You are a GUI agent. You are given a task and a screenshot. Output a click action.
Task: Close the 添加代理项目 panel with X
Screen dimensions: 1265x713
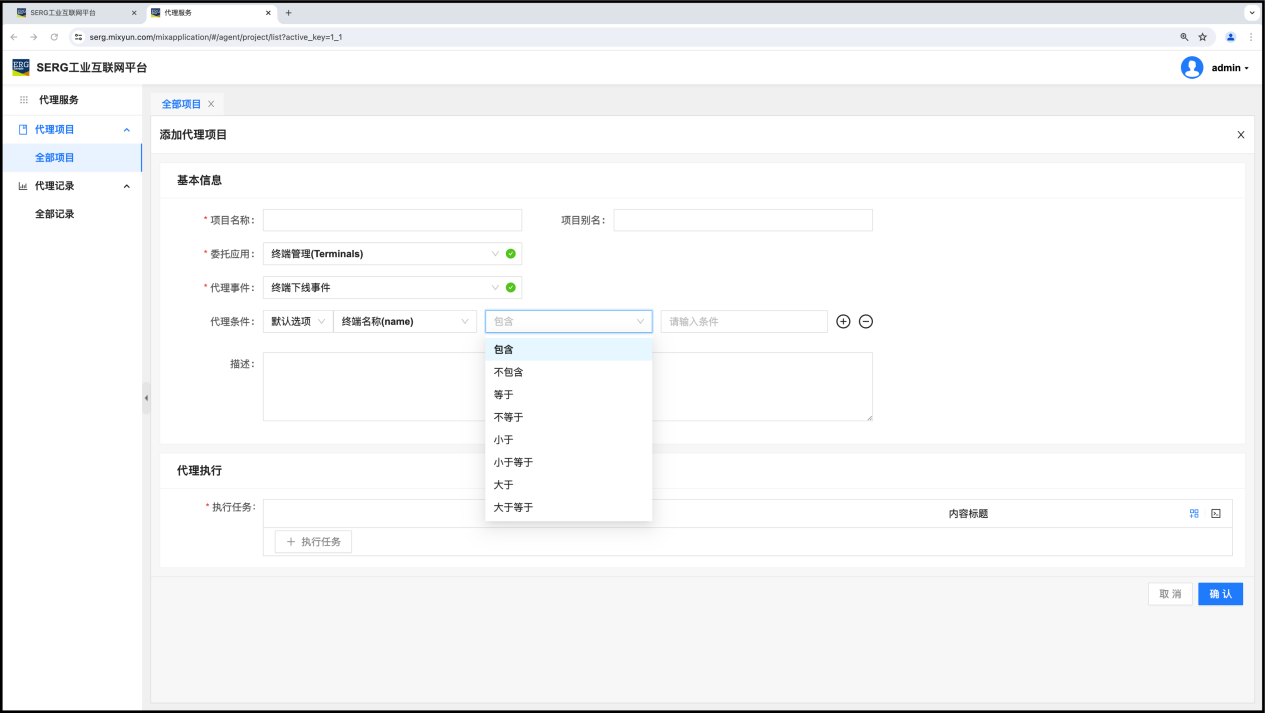point(1241,135)
